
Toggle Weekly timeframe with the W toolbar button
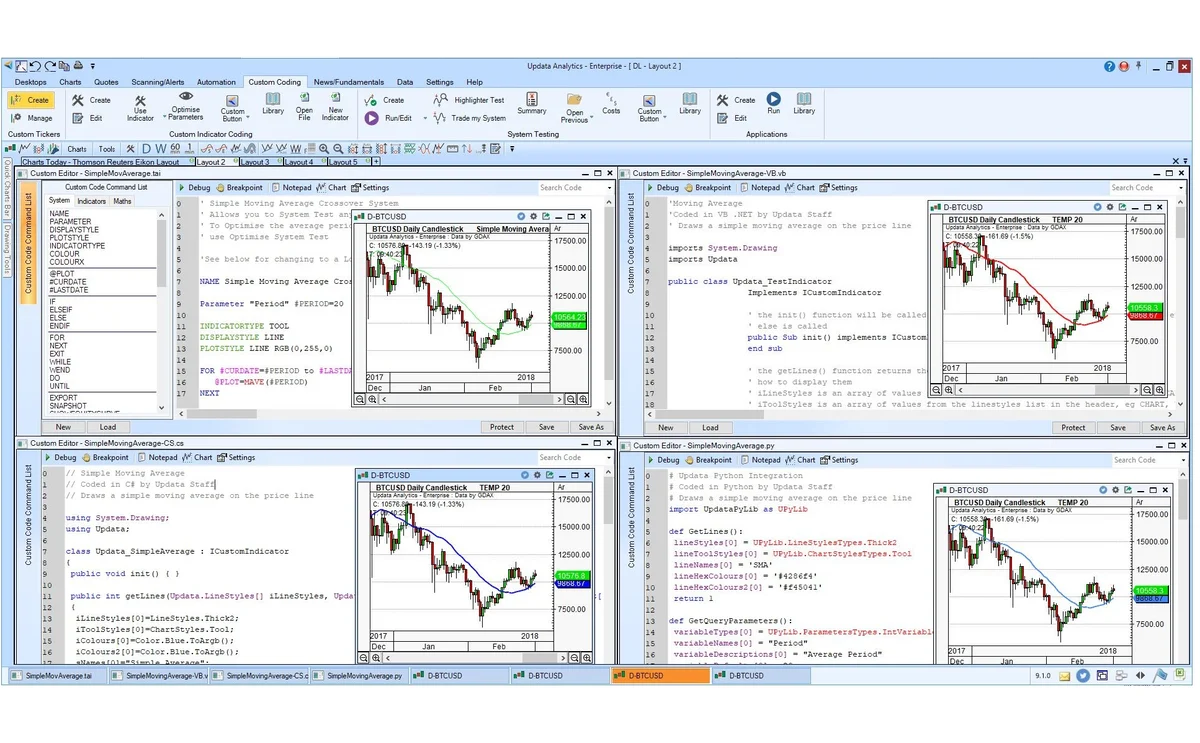[x=159, y=149]
